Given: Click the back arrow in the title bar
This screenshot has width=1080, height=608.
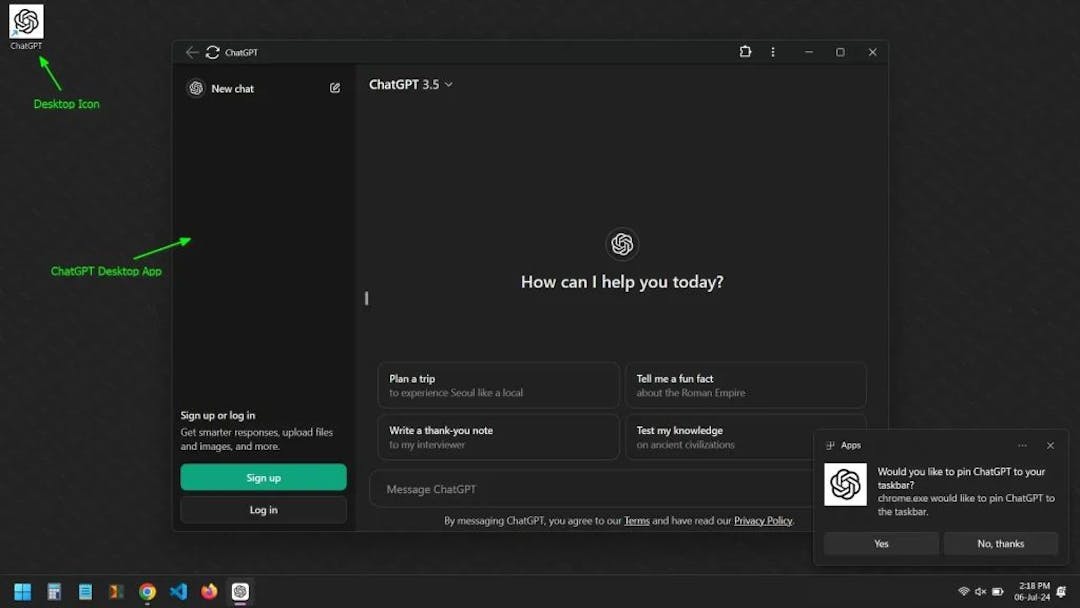Looking at the screenshot, I should click(x=190, y=52).
